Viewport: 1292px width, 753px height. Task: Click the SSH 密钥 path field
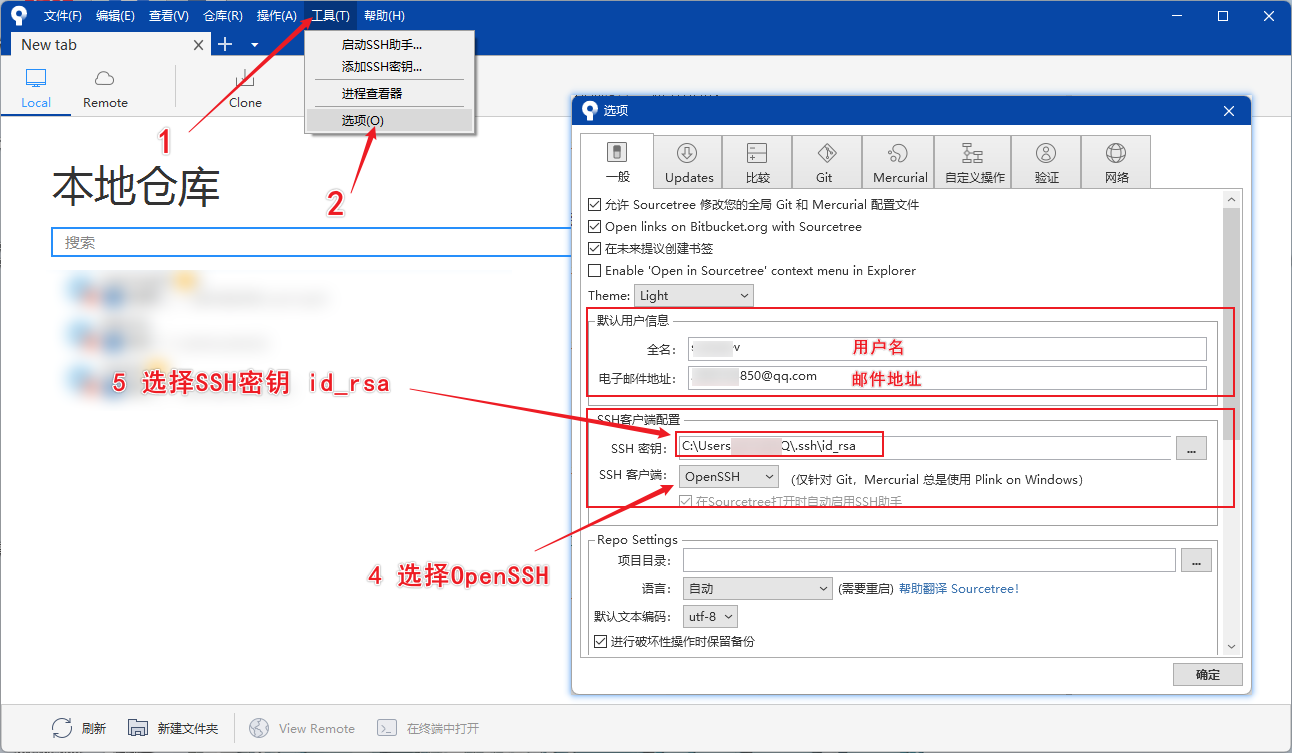point(924,447)
